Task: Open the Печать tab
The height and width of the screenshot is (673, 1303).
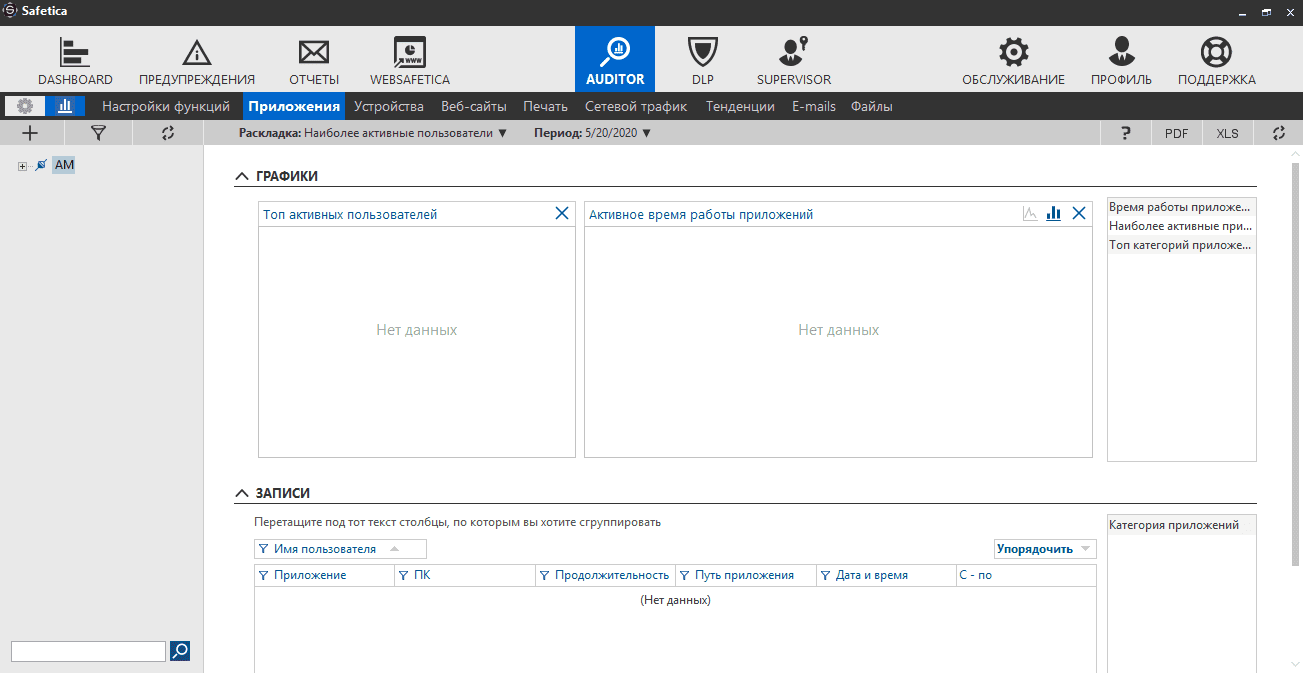Action: coord(545,106)
